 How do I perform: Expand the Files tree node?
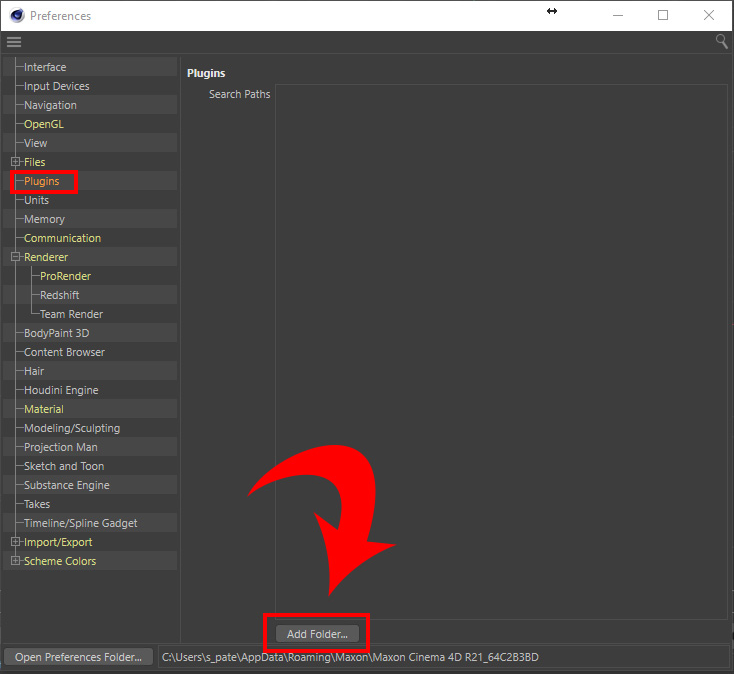pyautogui.click(x=15, y=162)
